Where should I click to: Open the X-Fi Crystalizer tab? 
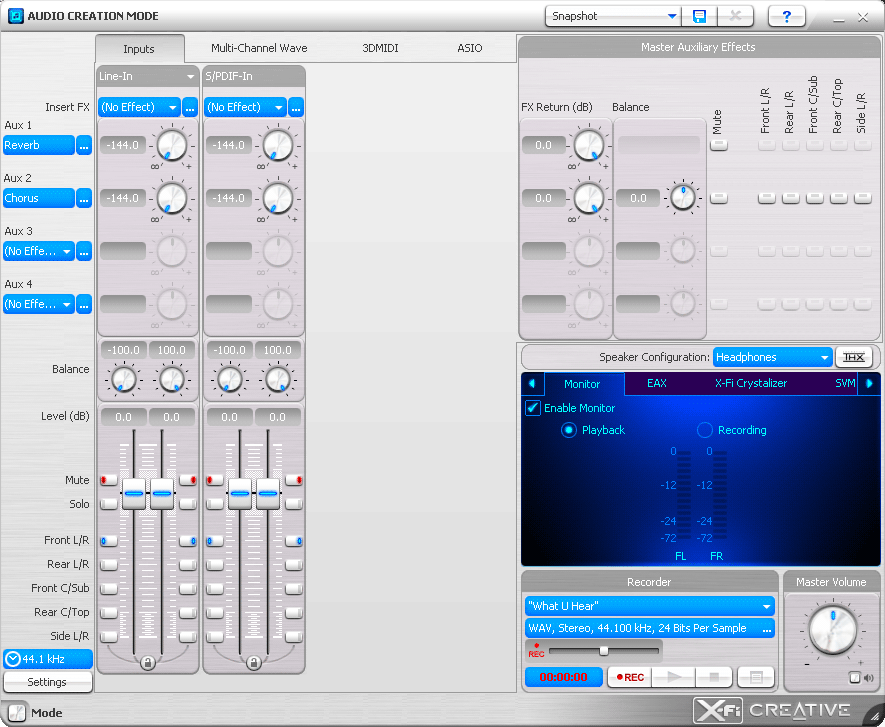point(750,383)
